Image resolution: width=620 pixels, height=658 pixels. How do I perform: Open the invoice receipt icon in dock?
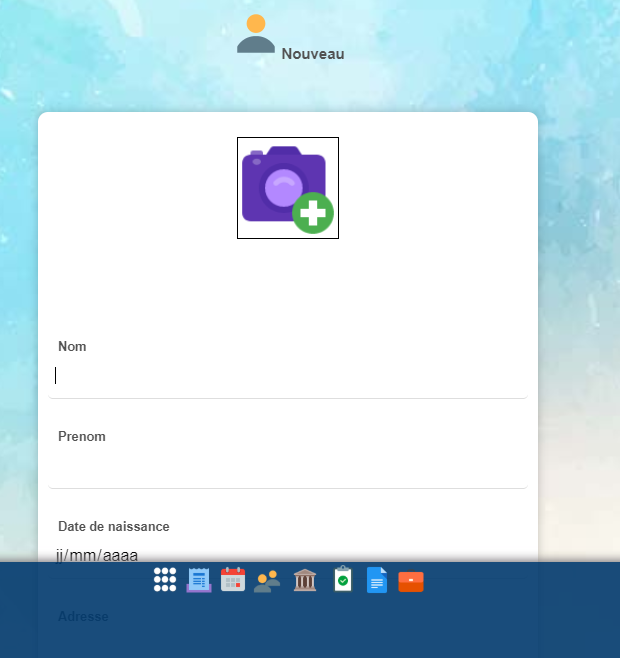(x=199, y=580)
